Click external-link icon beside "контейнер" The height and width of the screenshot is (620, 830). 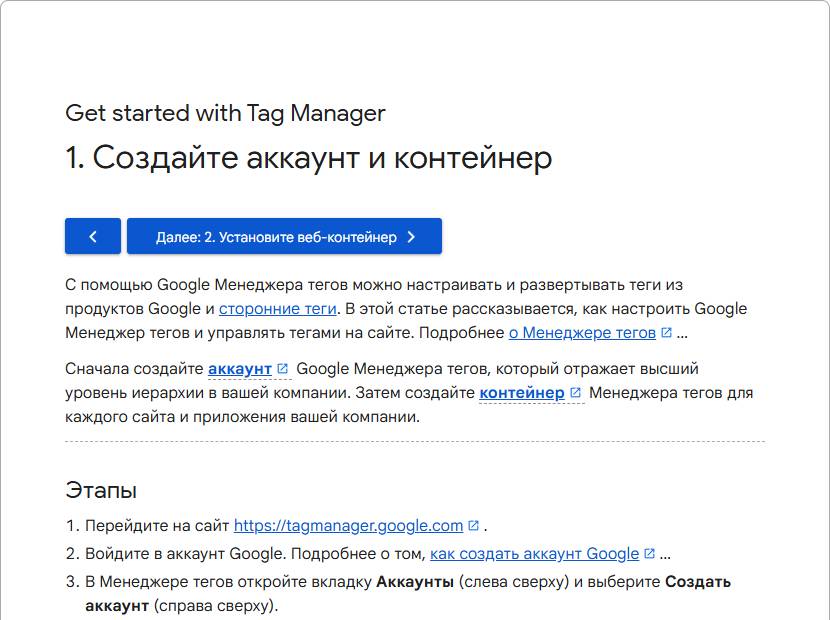tap(575, 393)
